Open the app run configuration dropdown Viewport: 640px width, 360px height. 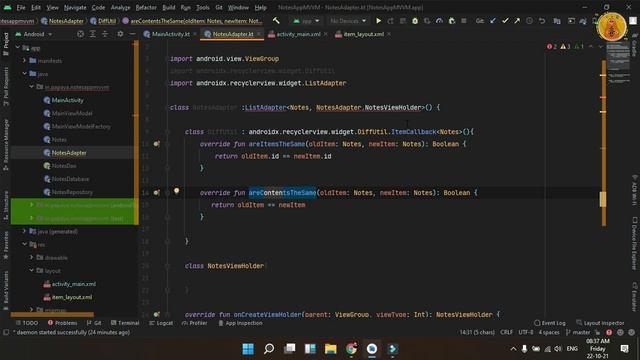point(306,20)
